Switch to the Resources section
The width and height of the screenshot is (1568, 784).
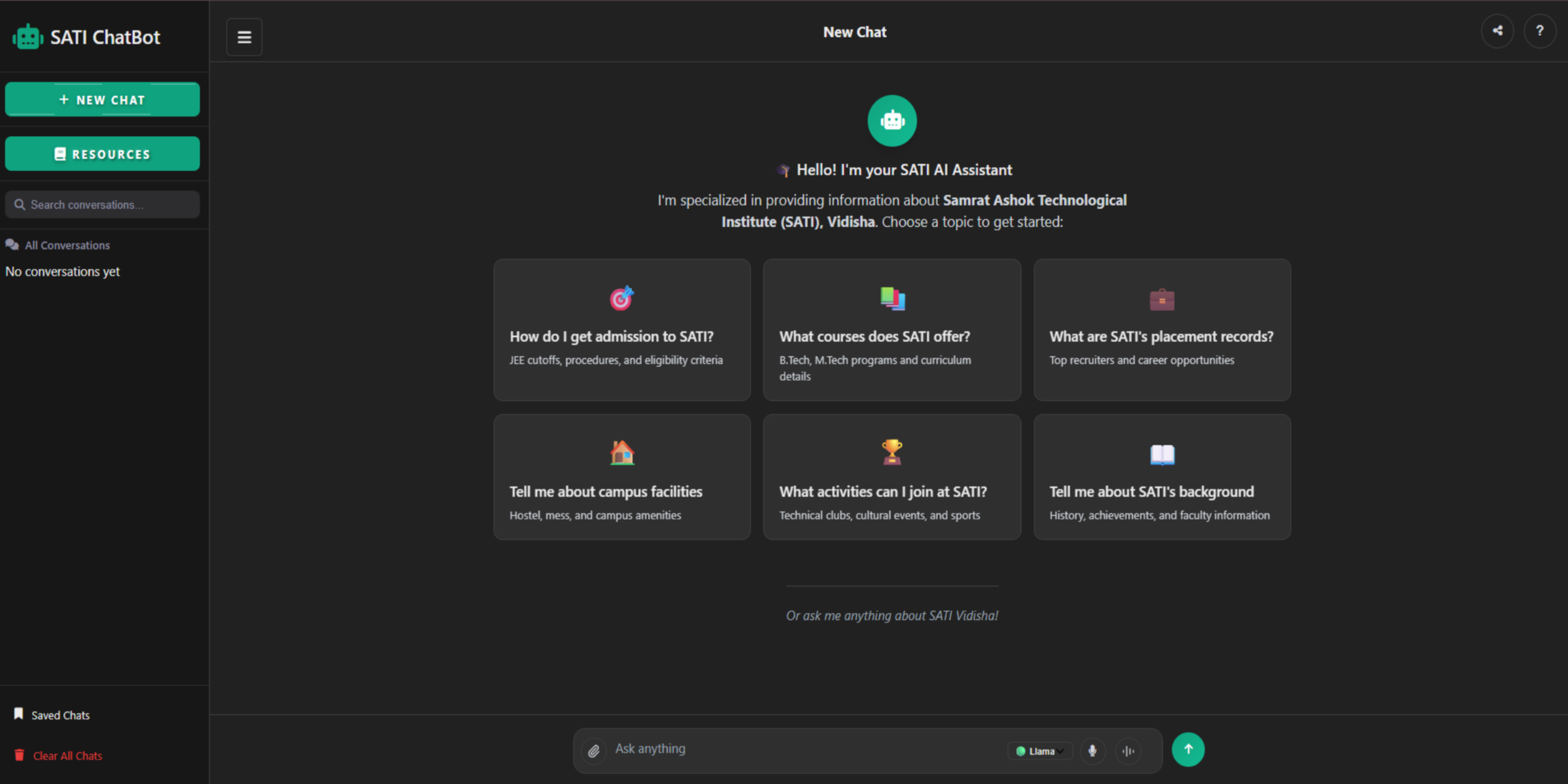tap(102, 153)
